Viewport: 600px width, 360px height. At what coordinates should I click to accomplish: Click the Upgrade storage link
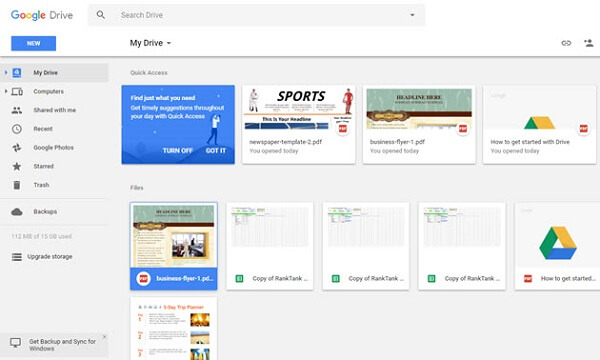coord(50,257)
